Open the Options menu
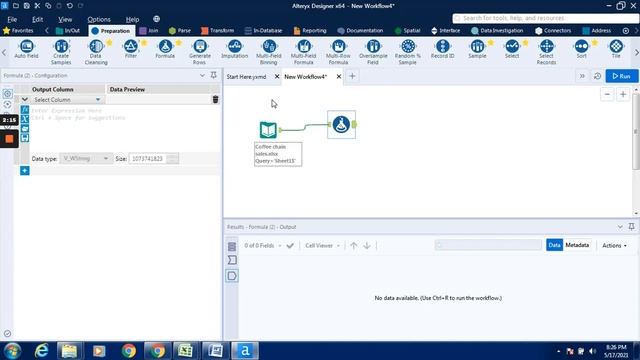 click(99, 19)
